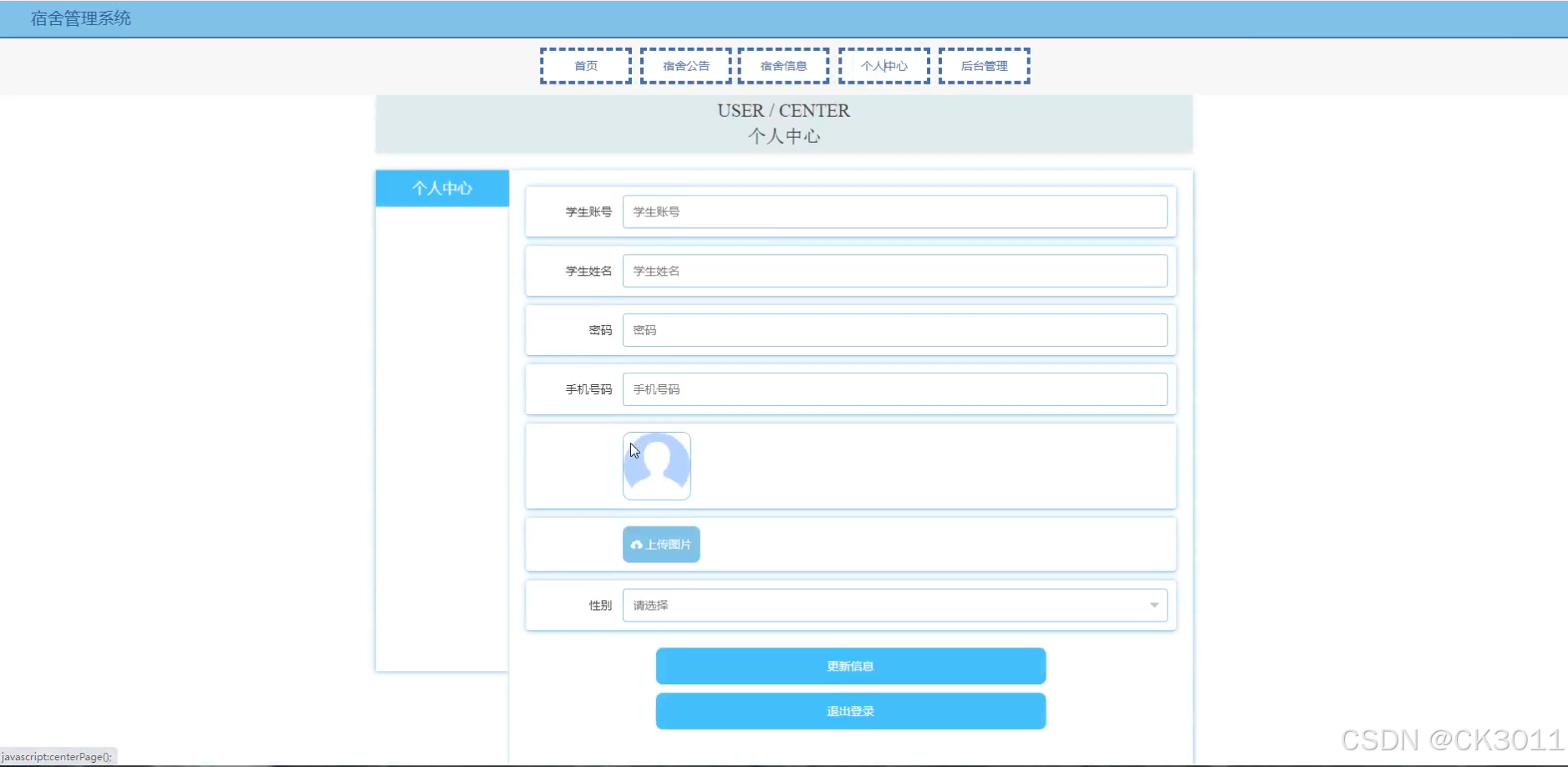Open 后台管理 backend management
Viewport: 1568px width, 767px height.
point(984,65)
